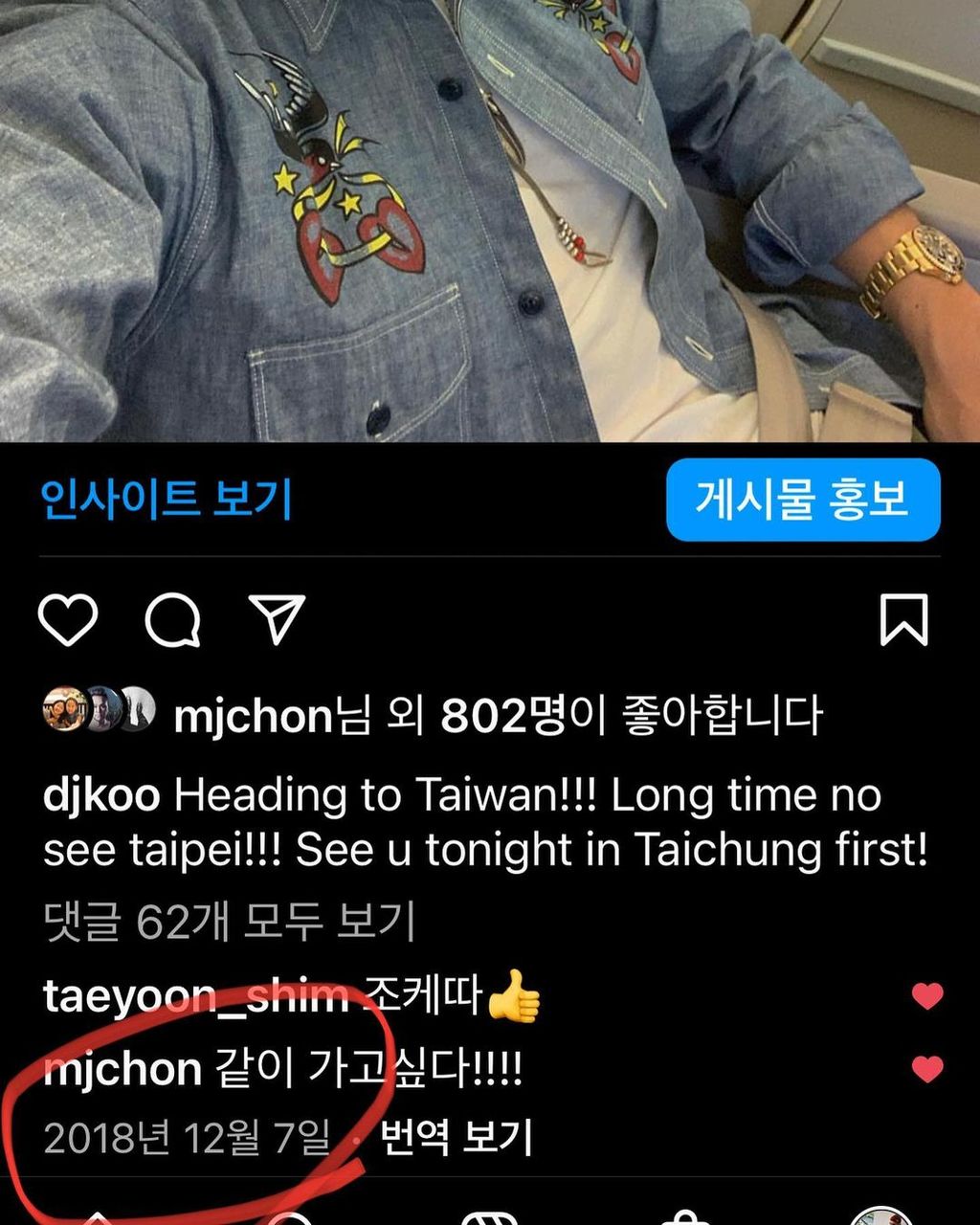Image resolution: width=980 pixels, height=1225 pixels.
Task: Open taeyoon_shim's profile from the comment
Action: pos(196,997)
